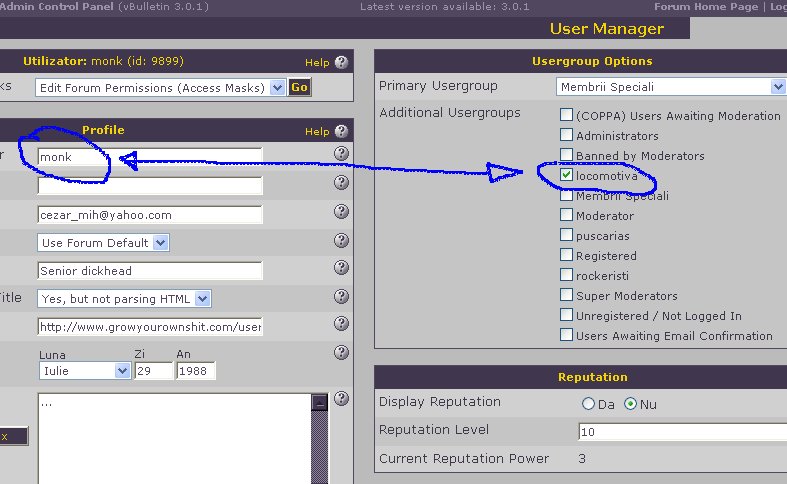
Task: Click help icon in the Utilizator header bar
Action: [x=341, y=62]
